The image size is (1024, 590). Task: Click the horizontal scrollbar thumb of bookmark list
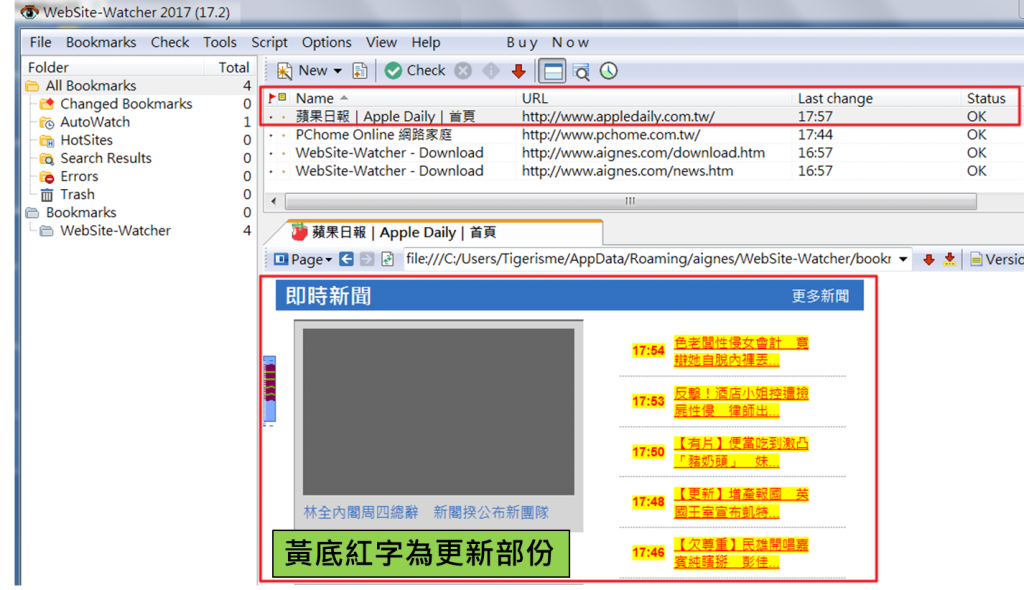[631, 201]
